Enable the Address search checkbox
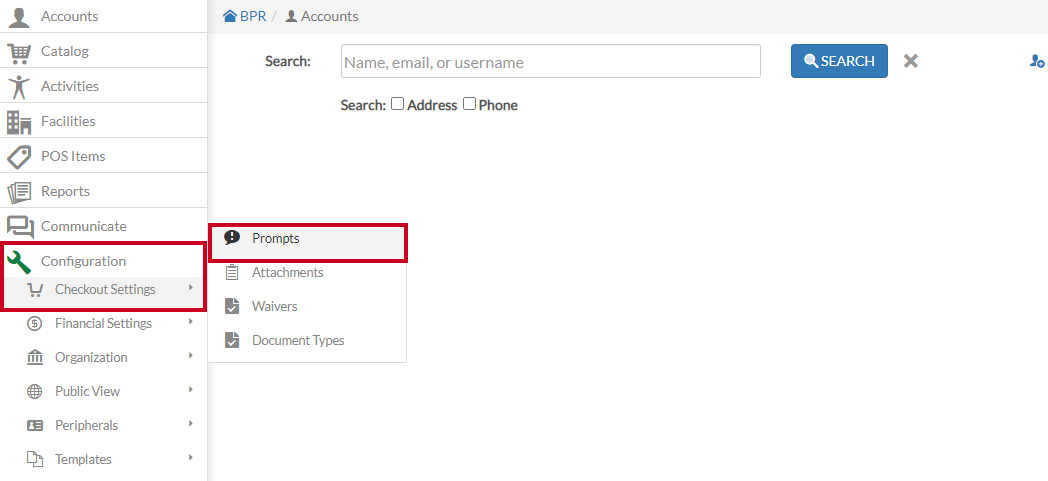 [x=398, y=104]
